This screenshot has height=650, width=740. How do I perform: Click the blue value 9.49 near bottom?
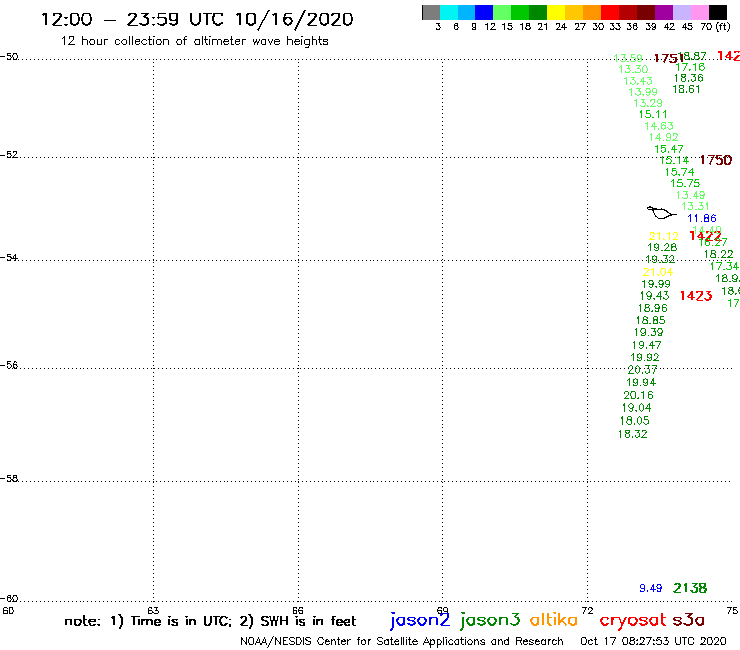coord(651,588)
